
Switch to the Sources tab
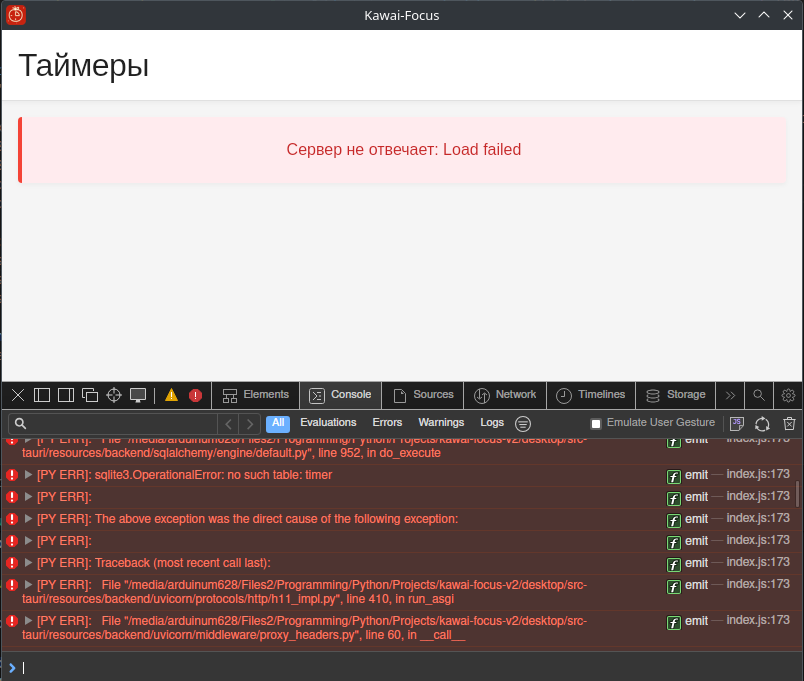pyautogui.click(x=423, y=395)
